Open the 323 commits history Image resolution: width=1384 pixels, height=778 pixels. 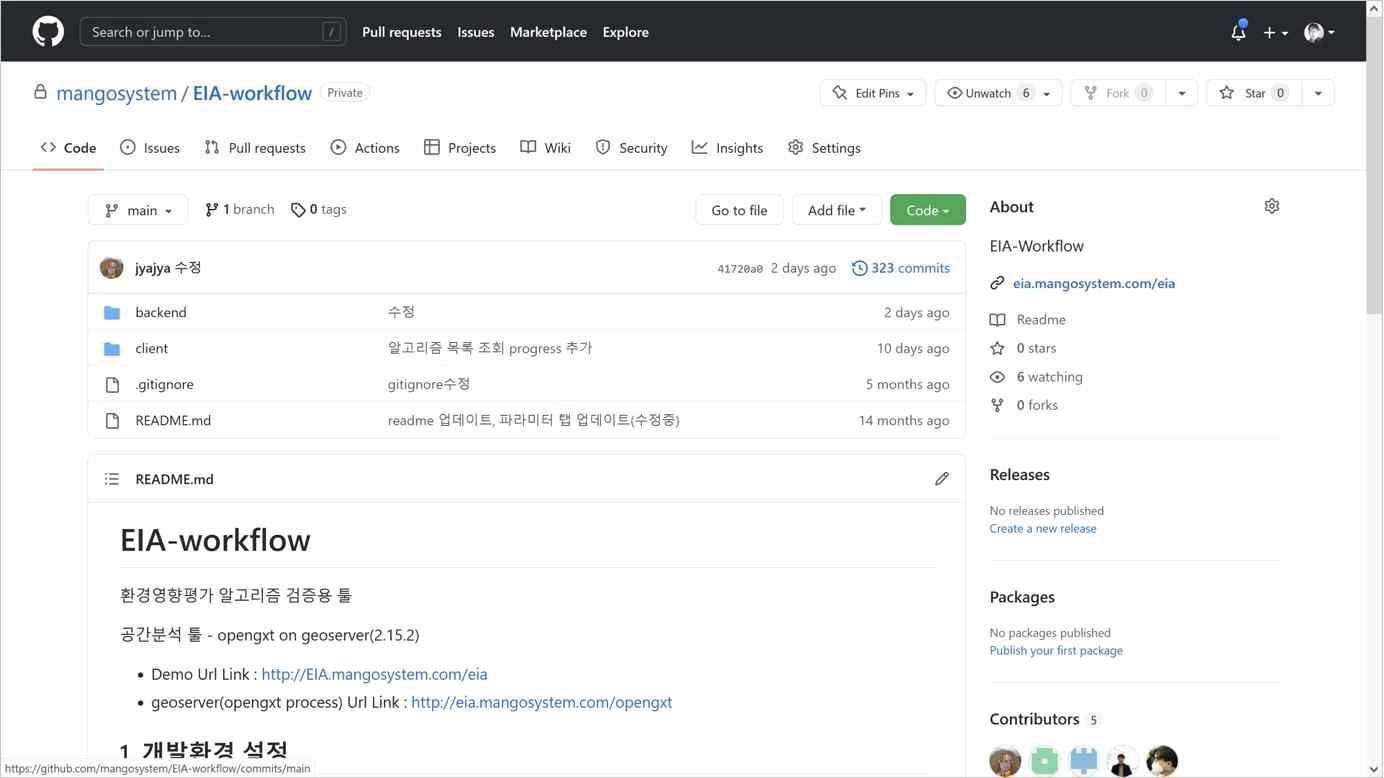[x=900, y=268]
